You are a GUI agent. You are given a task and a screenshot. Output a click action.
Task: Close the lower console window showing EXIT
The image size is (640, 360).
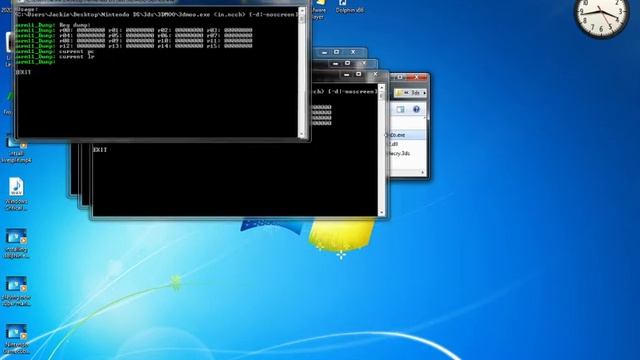pyautogui.click(x=375, y=74)
